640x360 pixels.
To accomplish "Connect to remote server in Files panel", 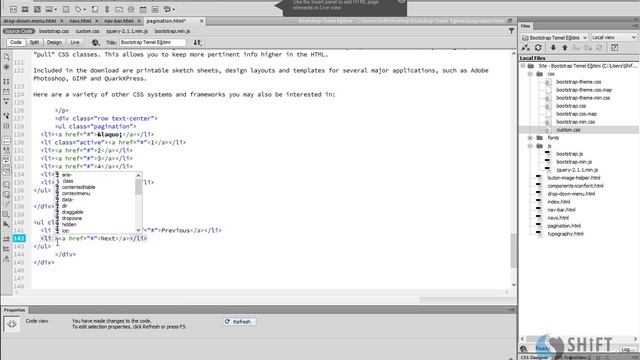I will [x=526, y=48].
